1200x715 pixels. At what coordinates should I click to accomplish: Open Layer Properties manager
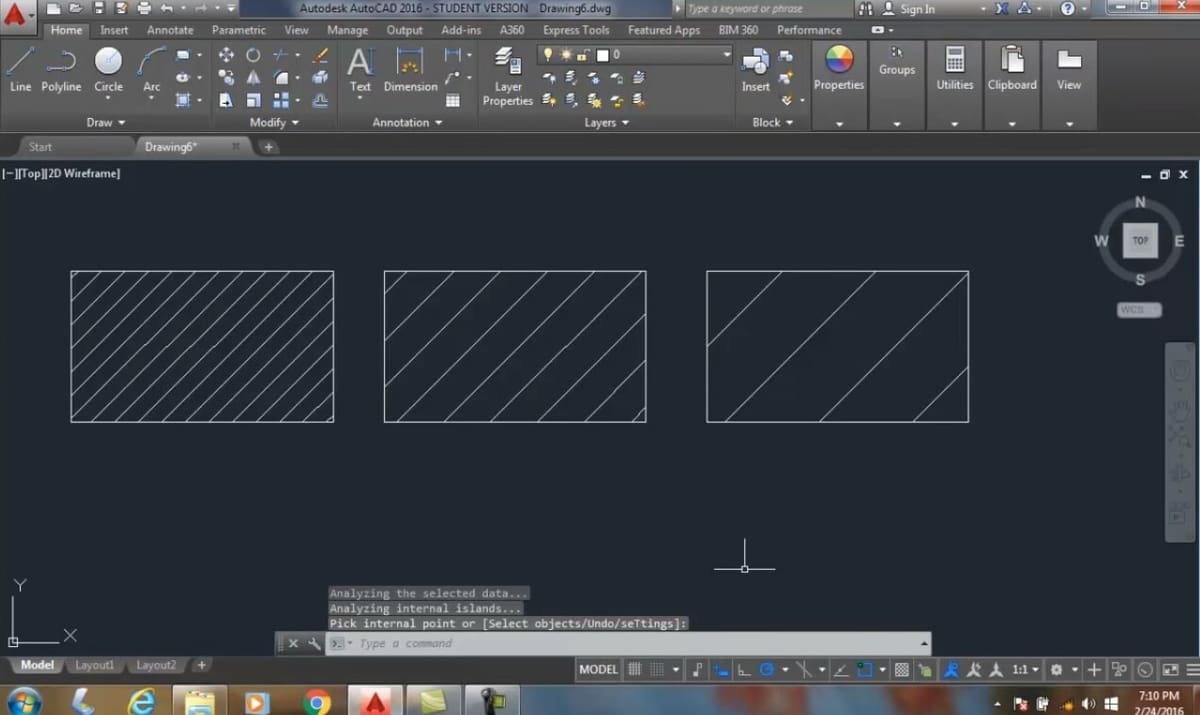[508, 77]
